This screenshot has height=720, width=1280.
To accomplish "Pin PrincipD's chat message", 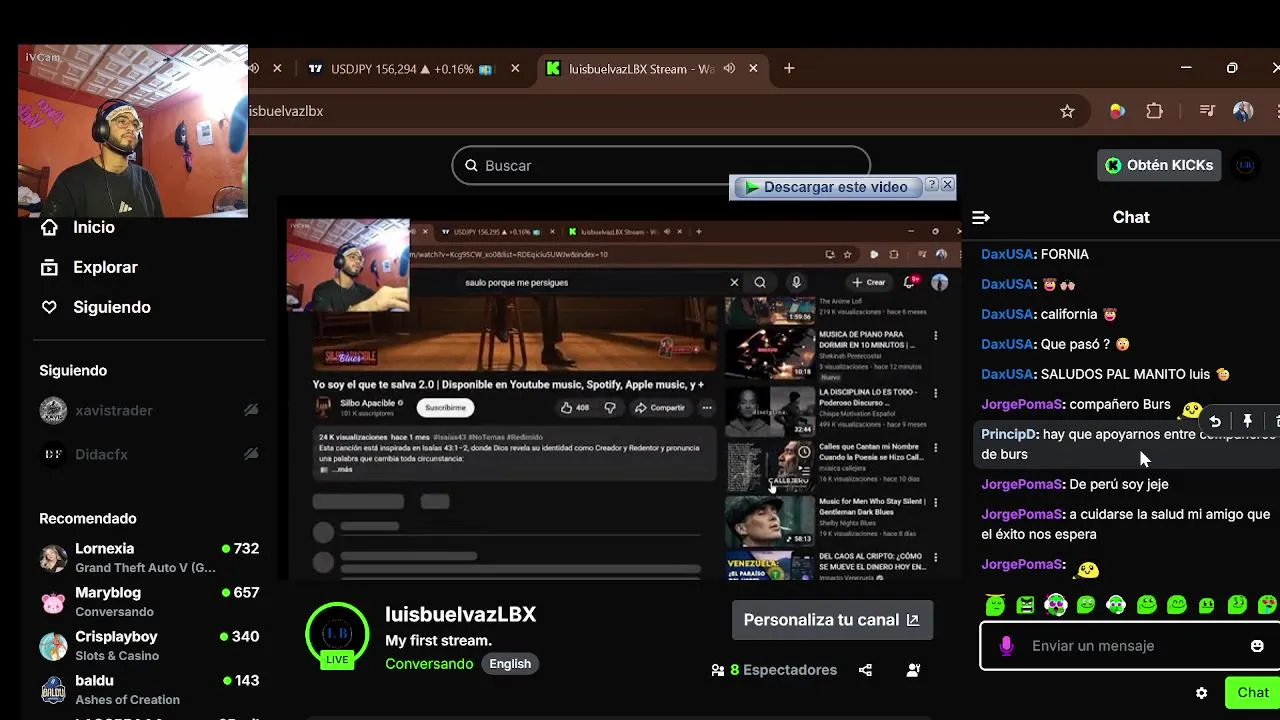I will tap(1247, 421).
